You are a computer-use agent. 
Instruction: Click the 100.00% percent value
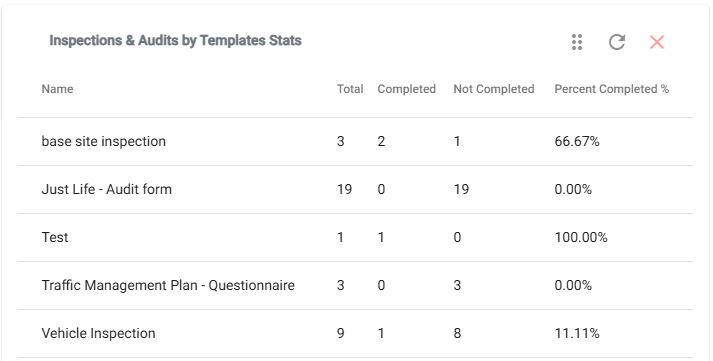[x=581, y=237]
